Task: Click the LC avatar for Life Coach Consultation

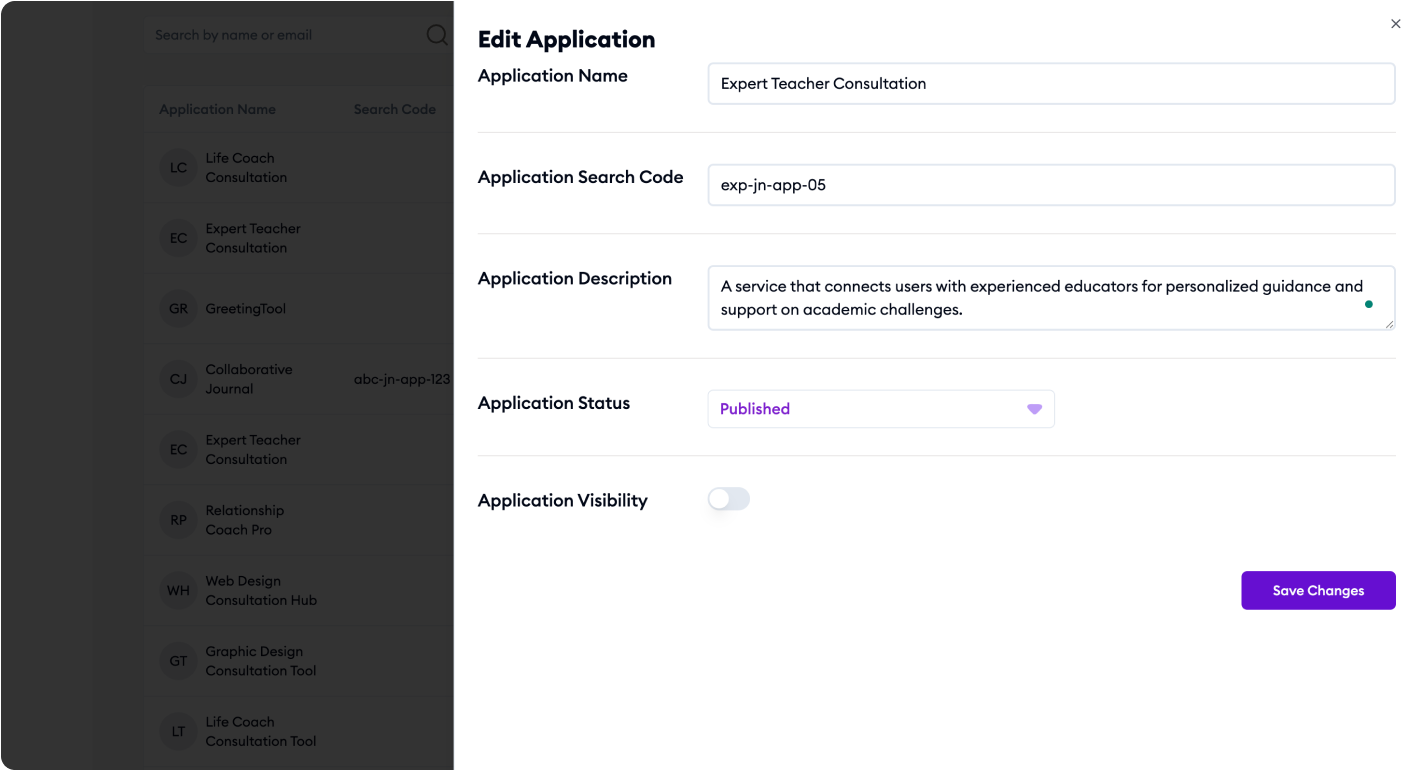Action: (179, 168)
